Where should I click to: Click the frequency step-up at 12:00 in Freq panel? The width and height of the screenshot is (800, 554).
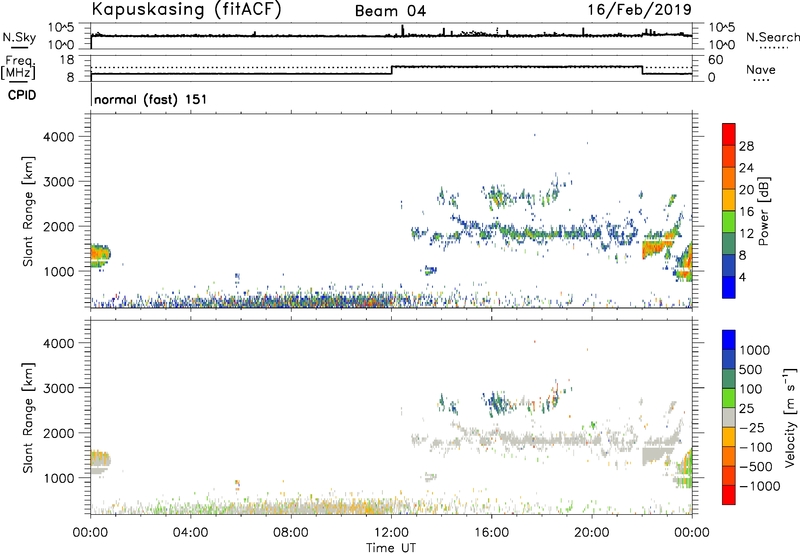pos(391,70)
